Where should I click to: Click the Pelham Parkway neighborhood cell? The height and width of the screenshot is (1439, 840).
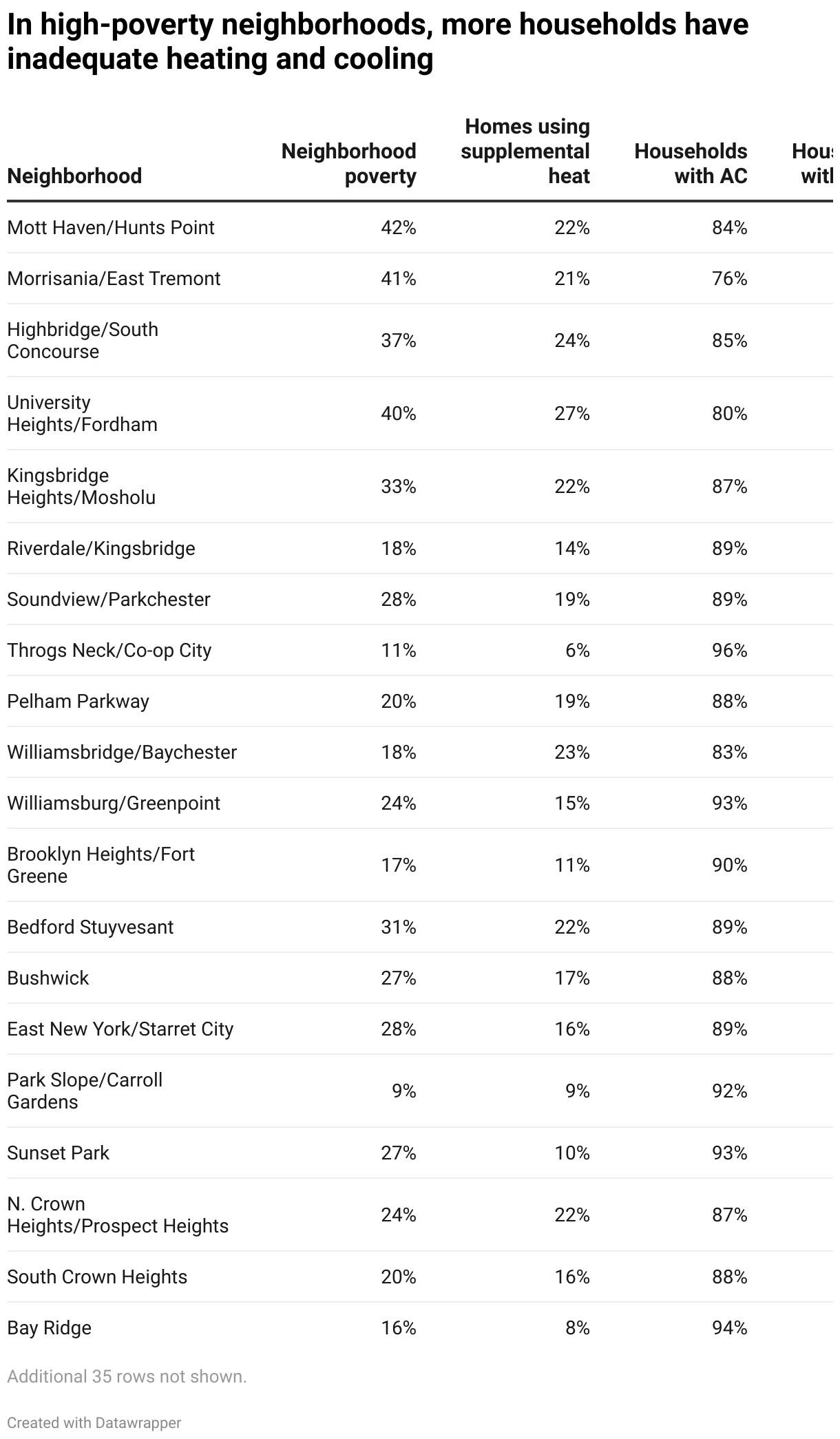(78, 702)
